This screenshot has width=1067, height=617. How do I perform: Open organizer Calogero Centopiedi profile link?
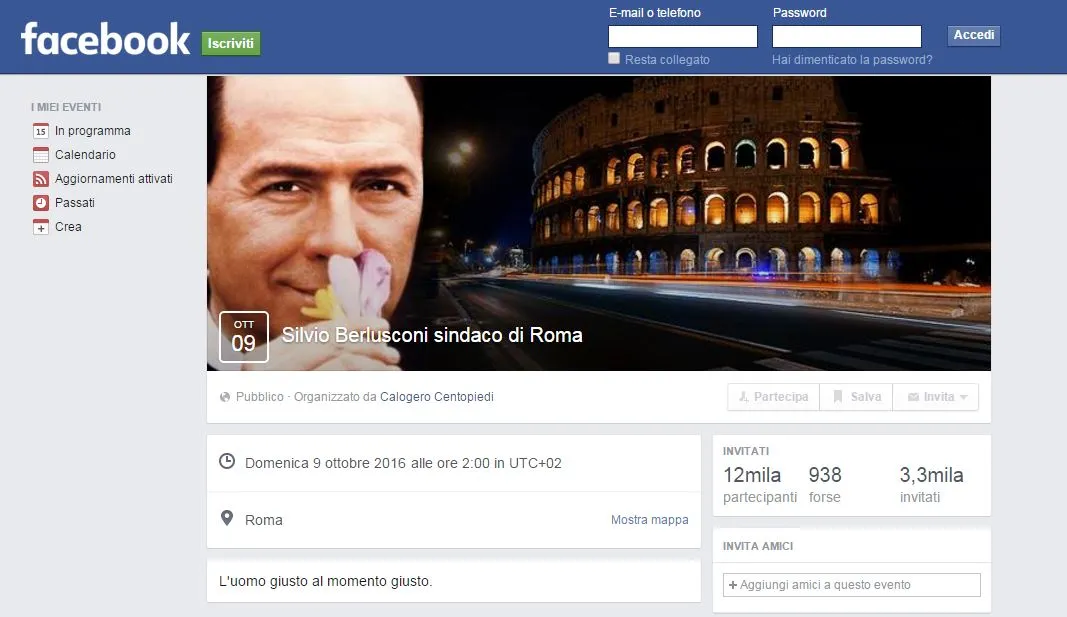pos(437,397)
